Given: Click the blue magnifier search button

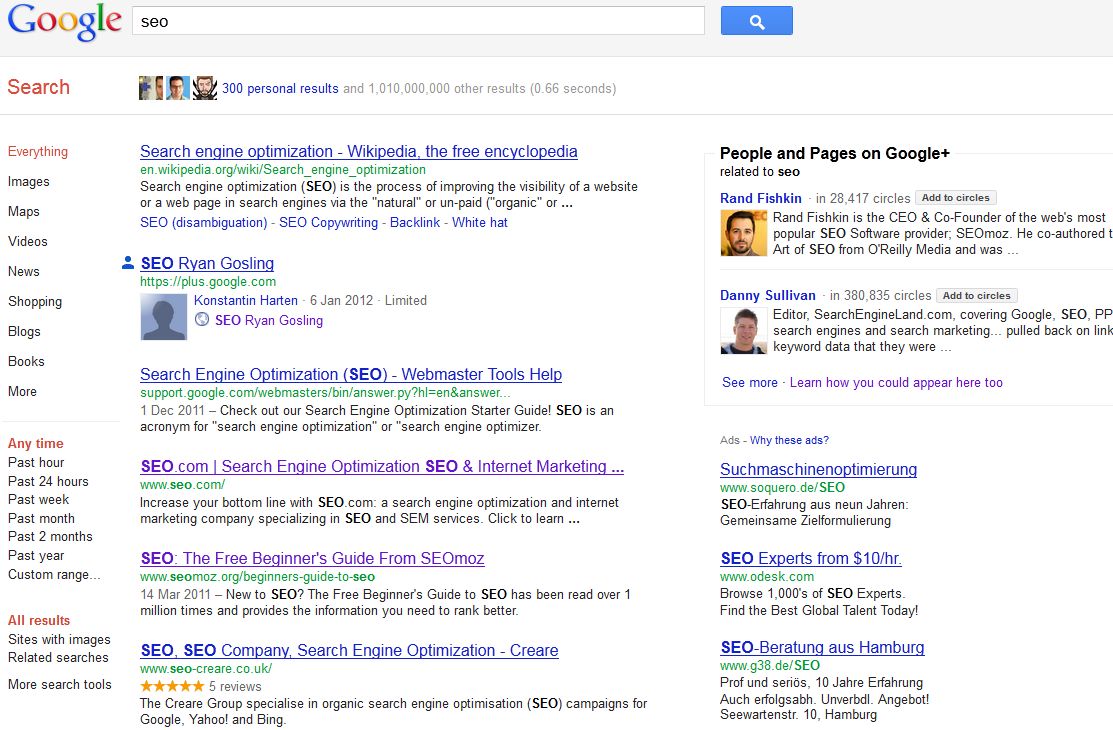Looking at the screenshot, I should [x=757, y=21].
